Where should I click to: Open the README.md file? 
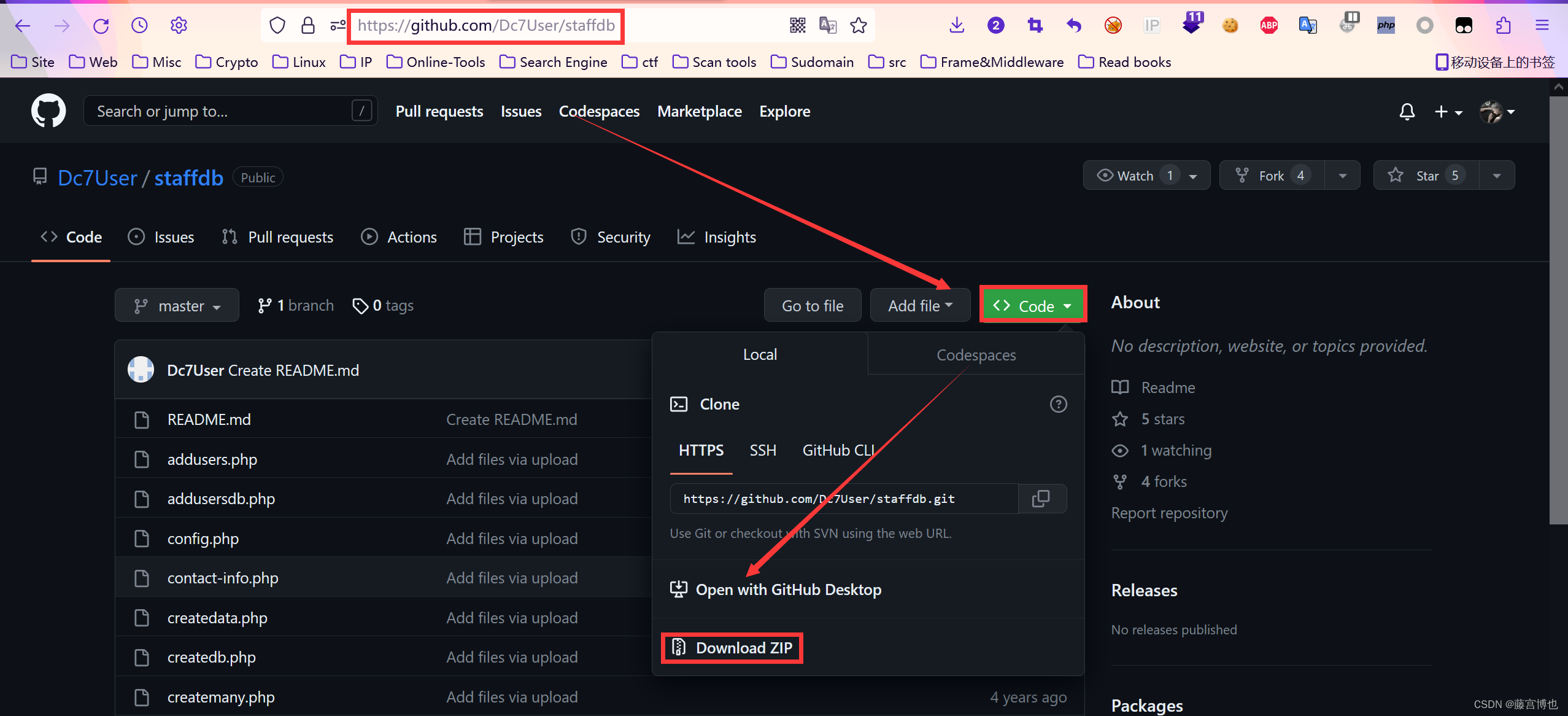[209, 419]
